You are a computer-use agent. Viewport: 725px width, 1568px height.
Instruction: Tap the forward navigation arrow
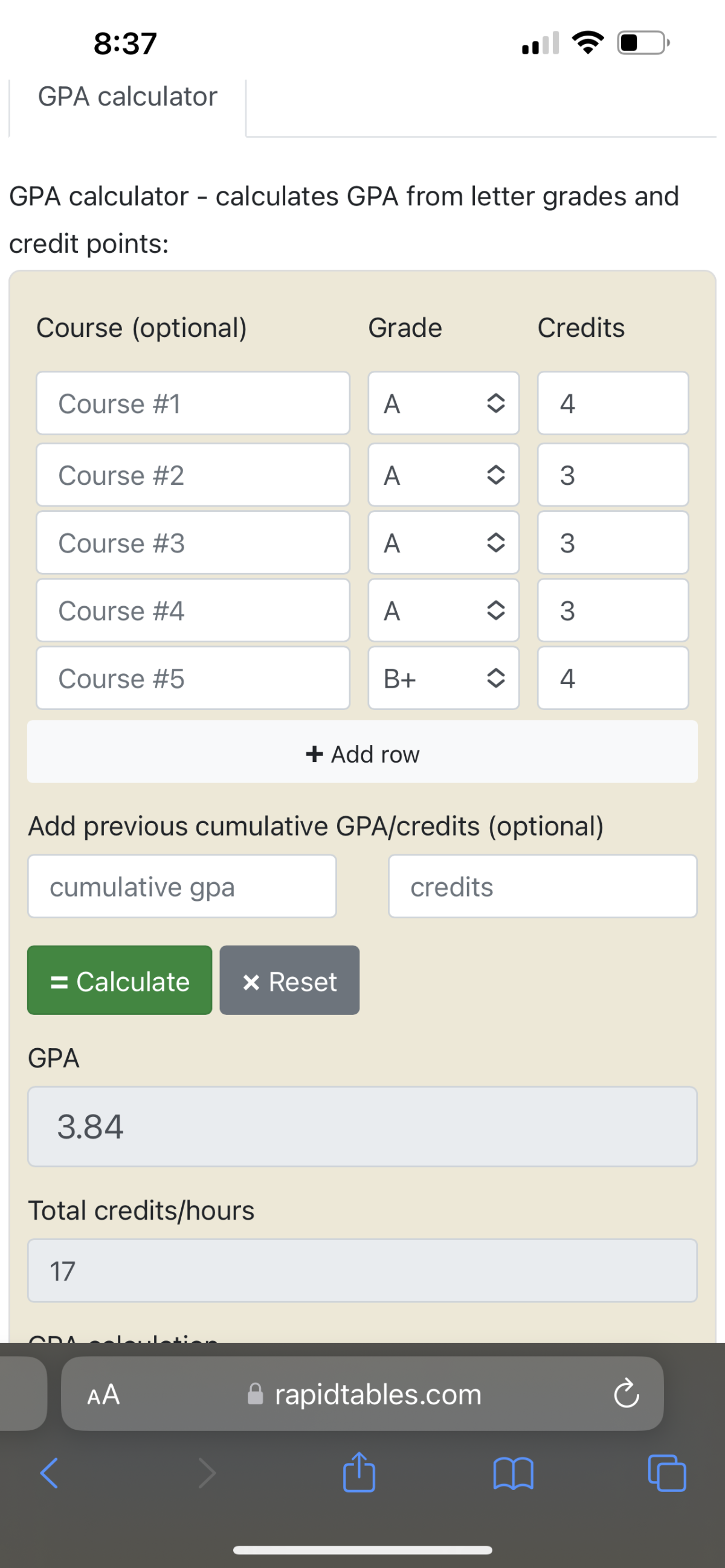[207, 1473]
